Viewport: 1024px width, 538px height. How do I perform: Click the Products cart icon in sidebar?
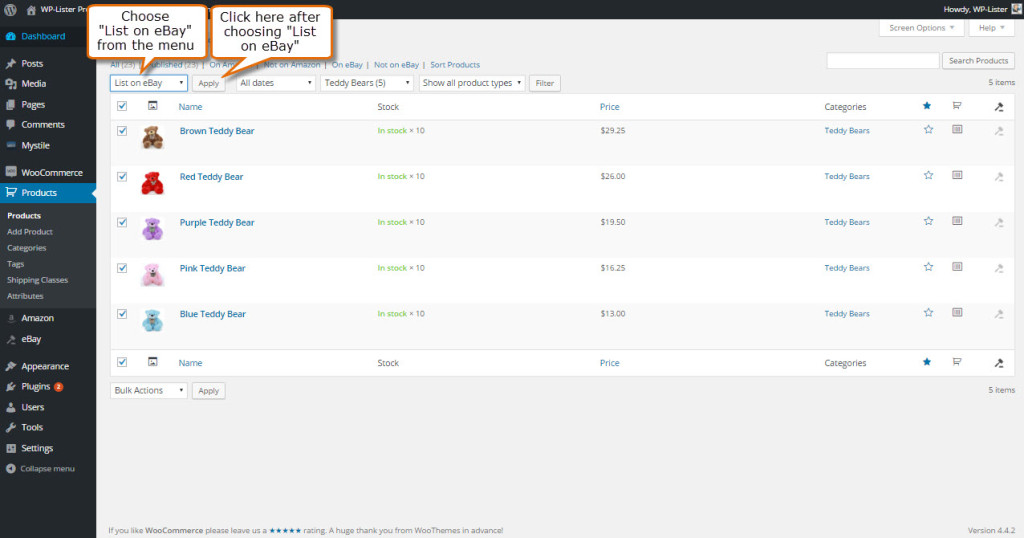11,193
